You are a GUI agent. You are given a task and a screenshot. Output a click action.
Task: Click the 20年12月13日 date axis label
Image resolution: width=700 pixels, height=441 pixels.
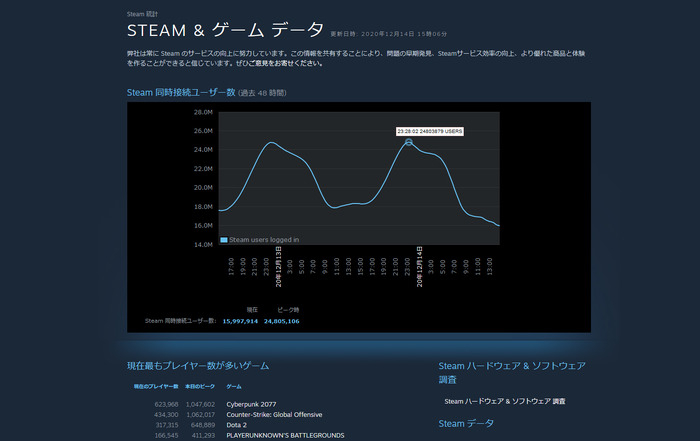pos(279,266)
